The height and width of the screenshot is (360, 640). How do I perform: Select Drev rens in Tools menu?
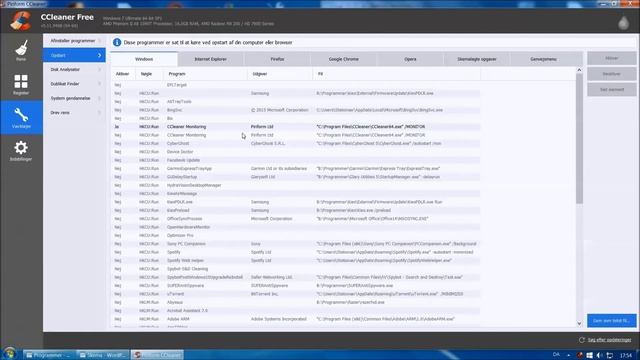coord(74,113)
